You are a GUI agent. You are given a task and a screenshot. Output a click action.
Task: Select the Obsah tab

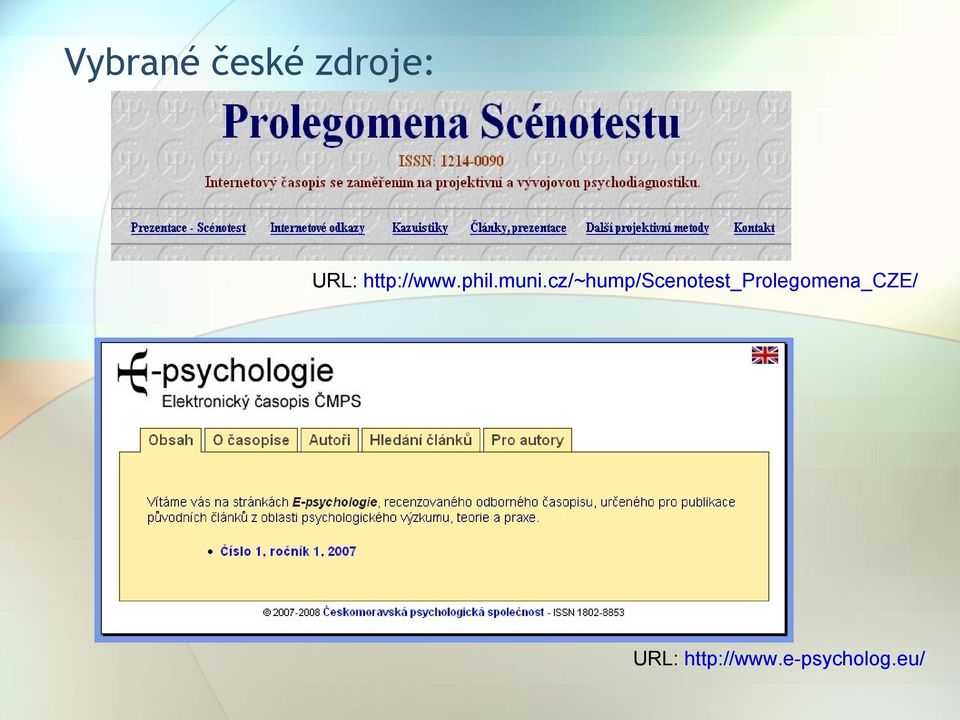pos(171,440)
